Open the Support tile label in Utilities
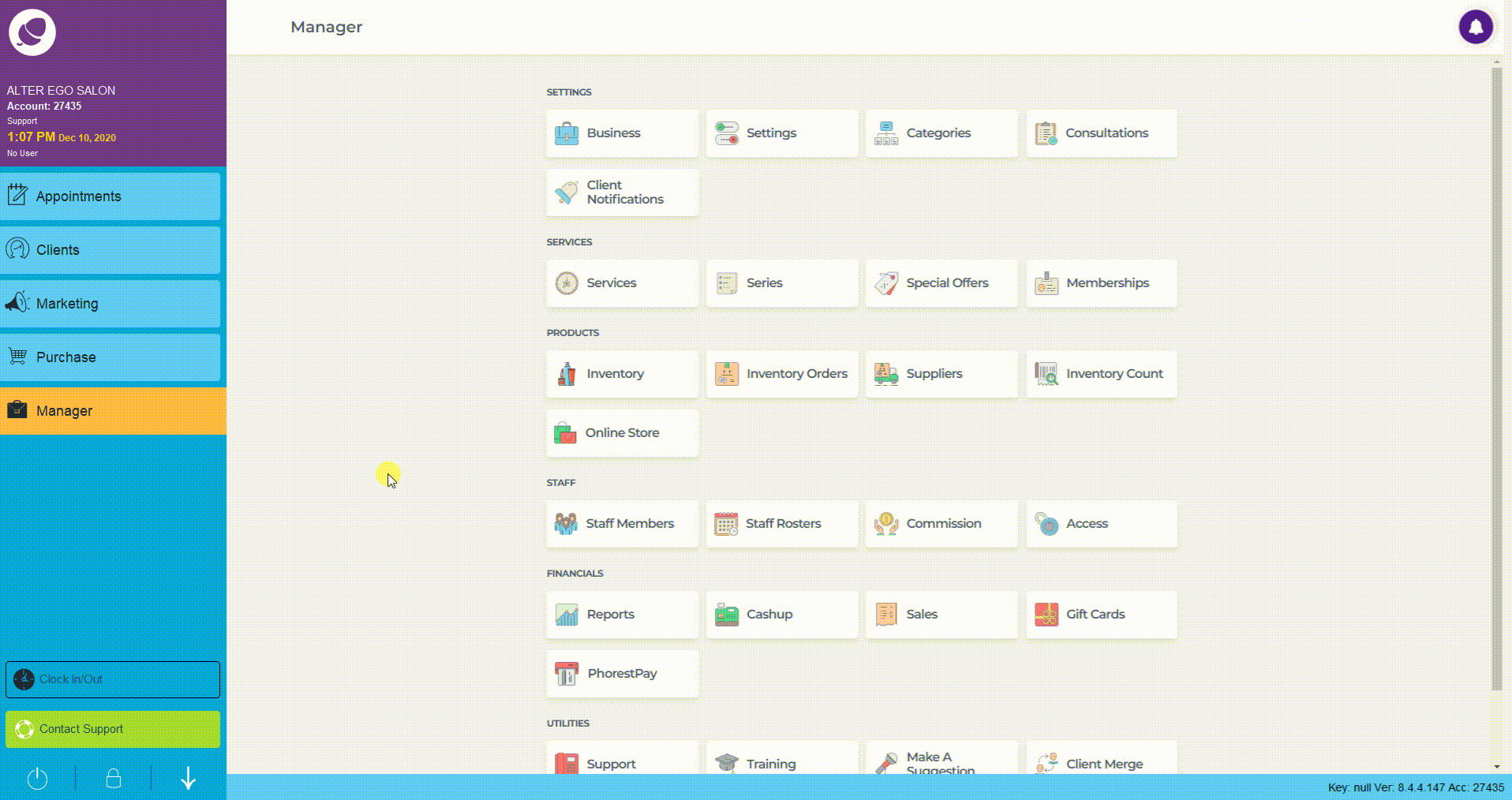Screen dimensions: 1512x800 tap(611, 764)
